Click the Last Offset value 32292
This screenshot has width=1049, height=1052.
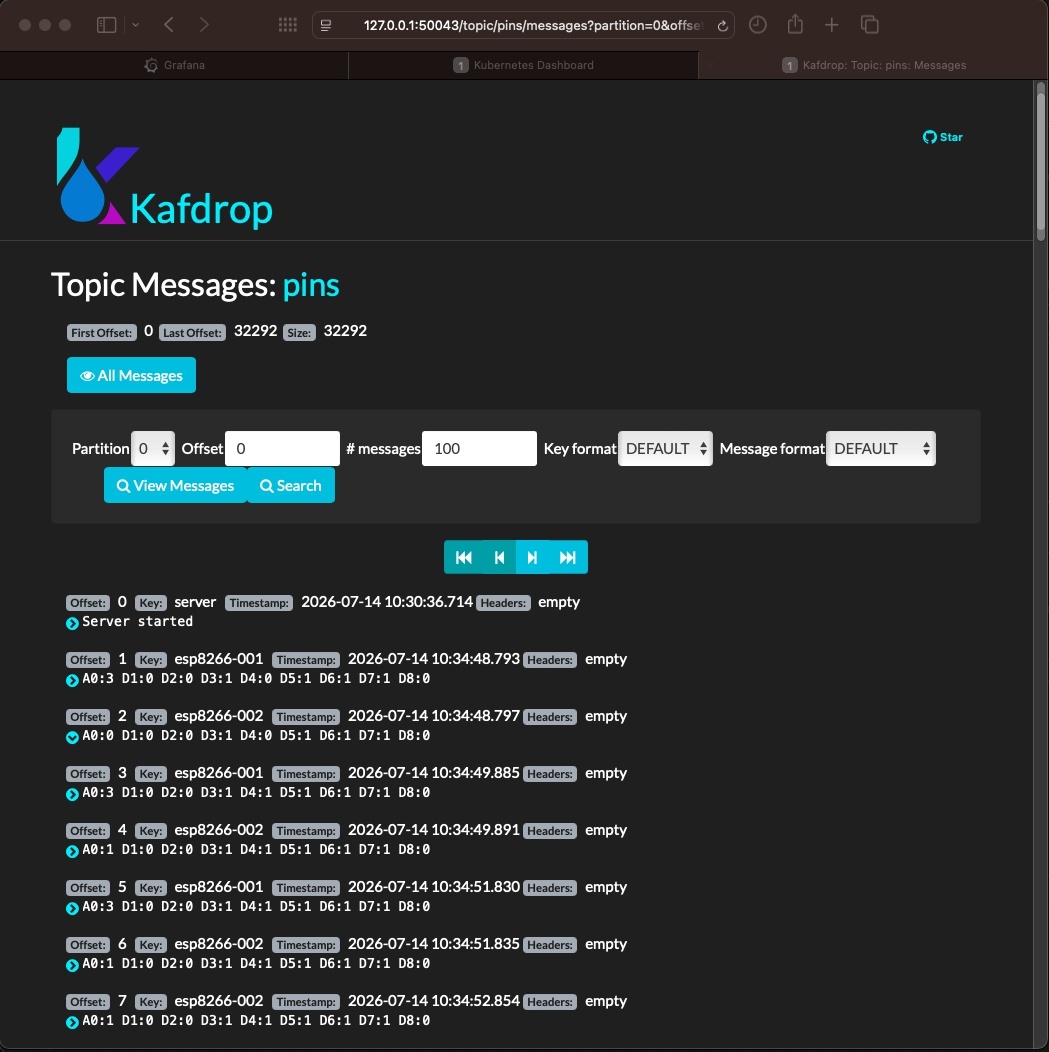click(x=256, y=331)
